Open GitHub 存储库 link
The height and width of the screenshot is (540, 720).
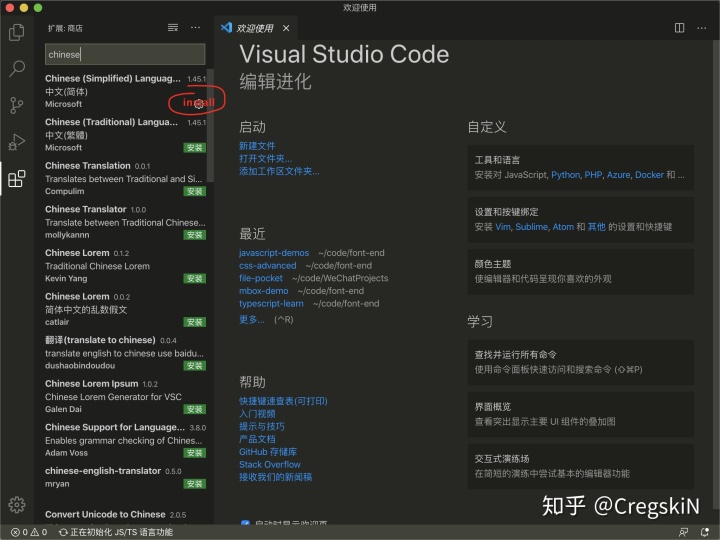[268, 452]
